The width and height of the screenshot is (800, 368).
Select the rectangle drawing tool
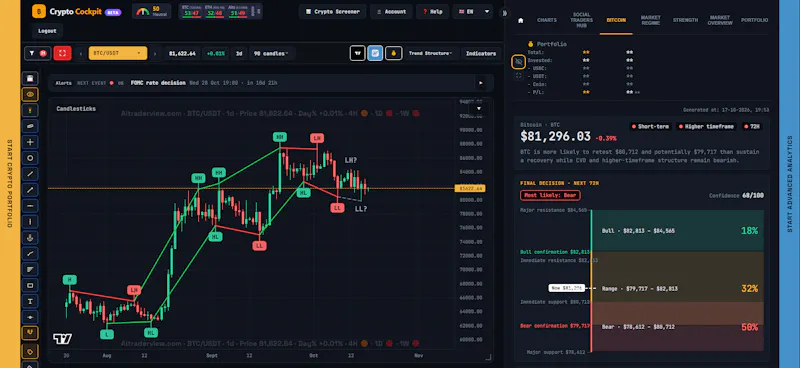30,285
